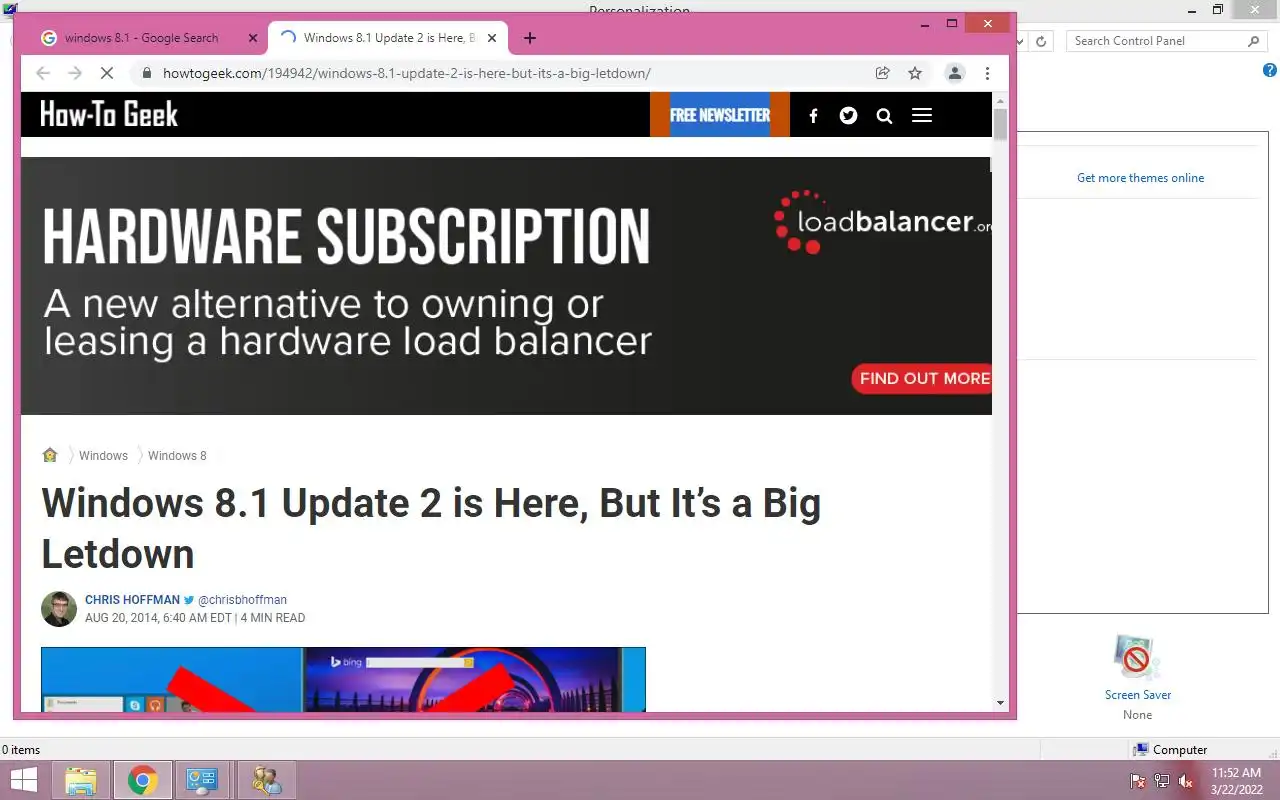
Task: Open Help in the Personalization window
Action: 1270,70
